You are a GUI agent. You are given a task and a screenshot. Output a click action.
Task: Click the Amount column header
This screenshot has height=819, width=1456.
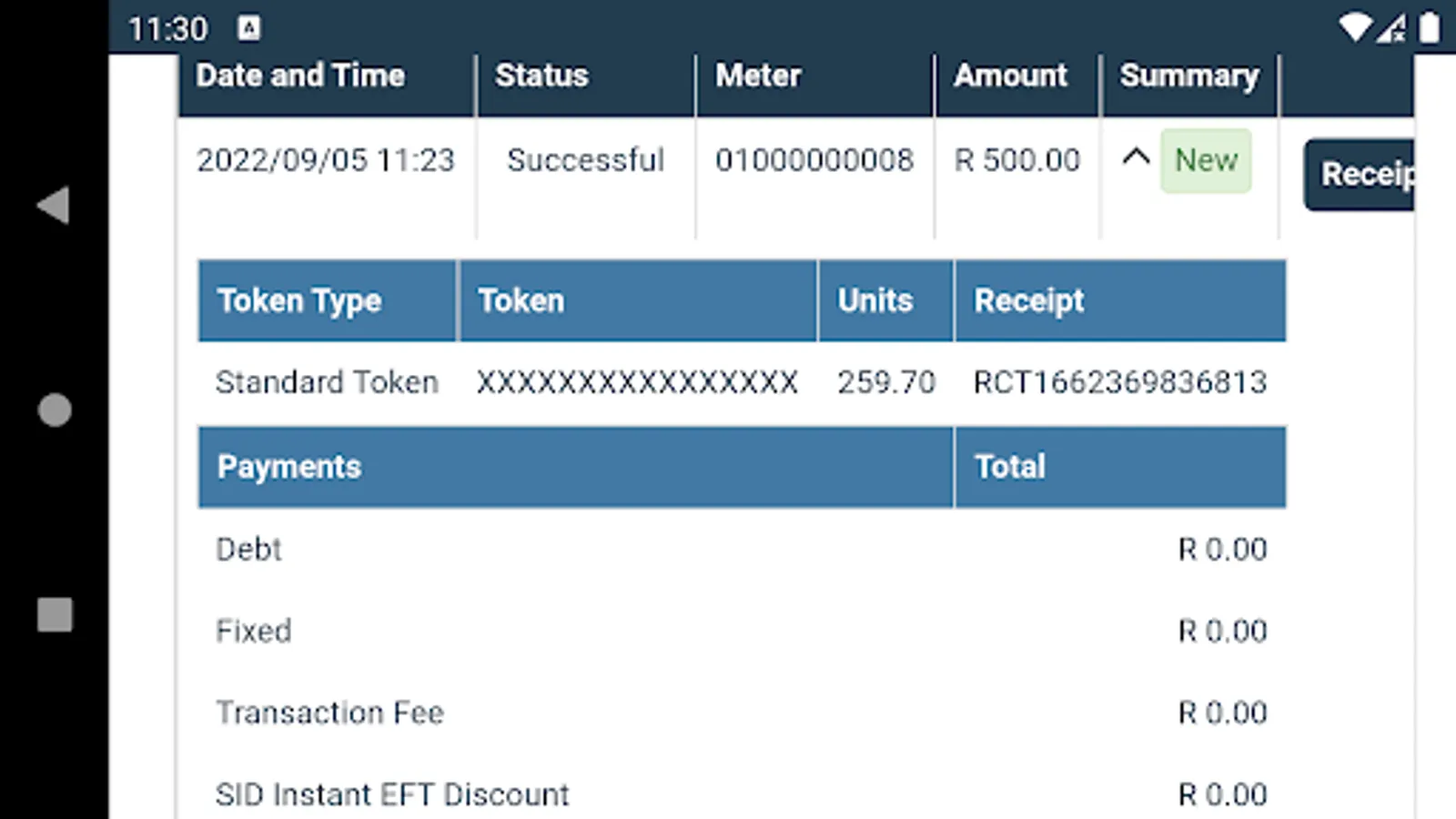click(1010, 76)
